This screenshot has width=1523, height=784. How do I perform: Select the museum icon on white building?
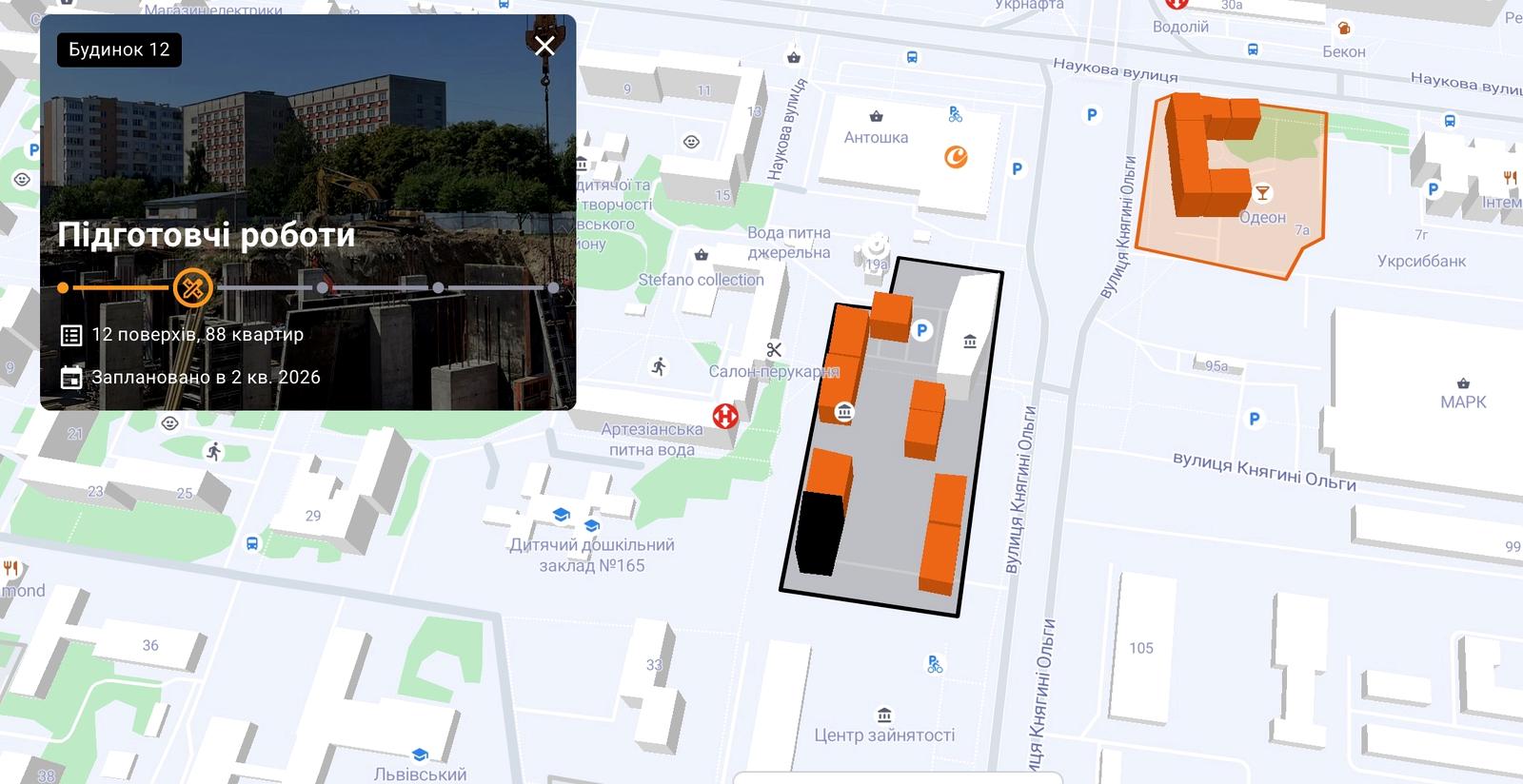coord(970,342)
